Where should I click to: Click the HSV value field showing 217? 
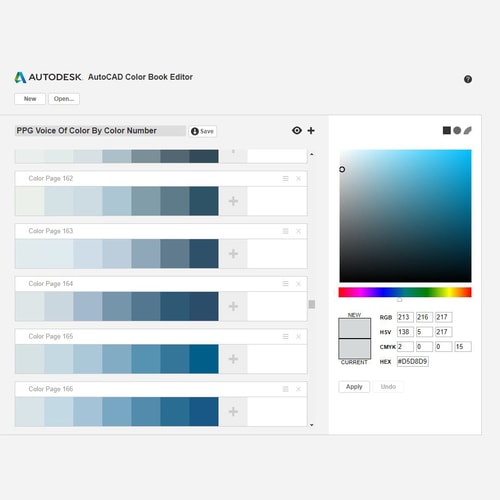click(x=444, y=332)
